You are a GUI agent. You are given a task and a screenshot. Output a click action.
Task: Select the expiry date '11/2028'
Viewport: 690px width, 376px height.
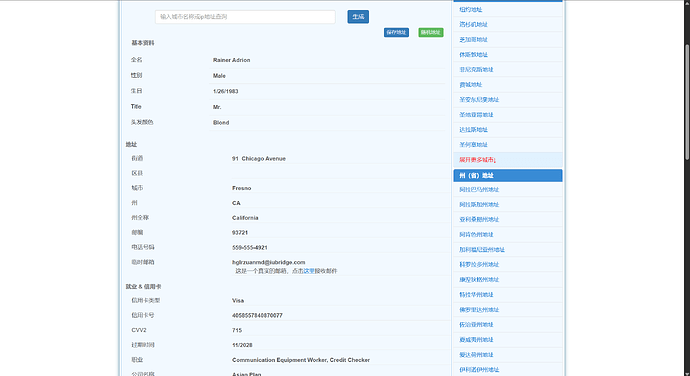point(242,345)
